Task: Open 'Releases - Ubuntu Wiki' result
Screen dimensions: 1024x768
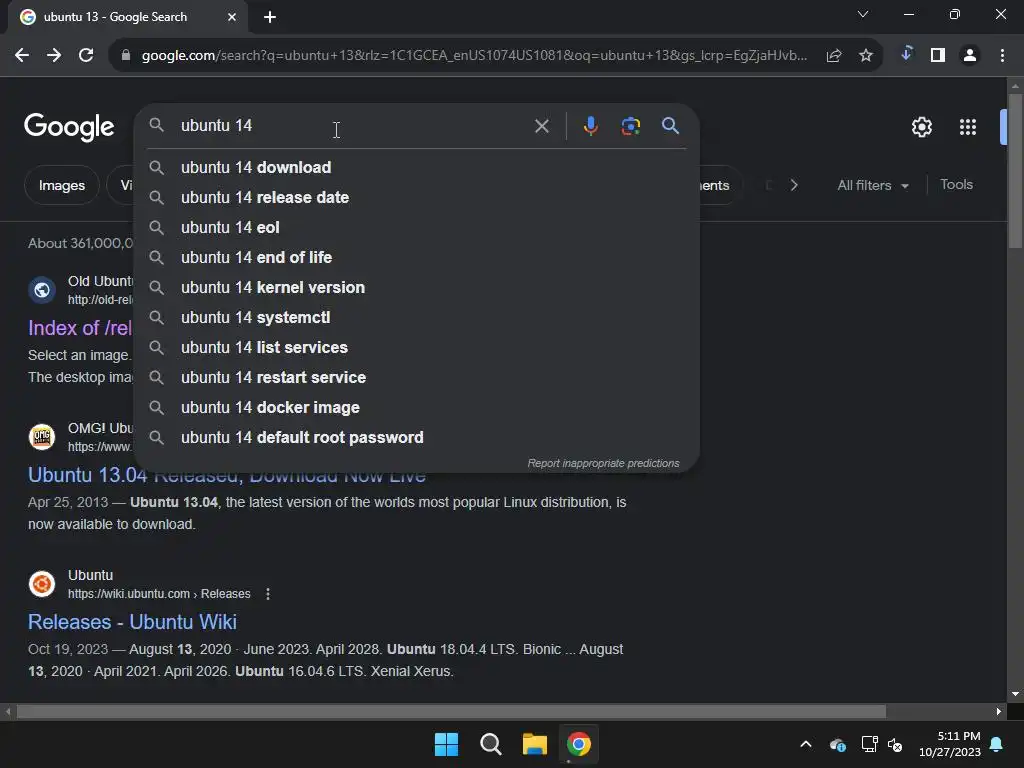Action: 132,622
